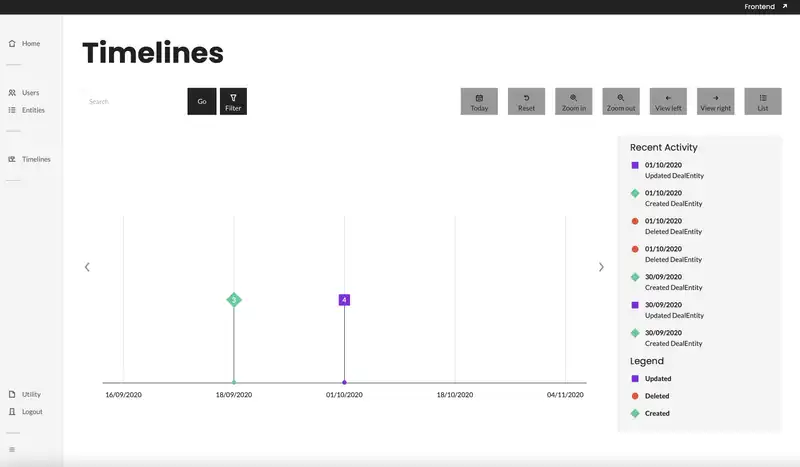Viewport: 800px width, 467px height.
Task: Switch to List view
Action: (763, 101)
